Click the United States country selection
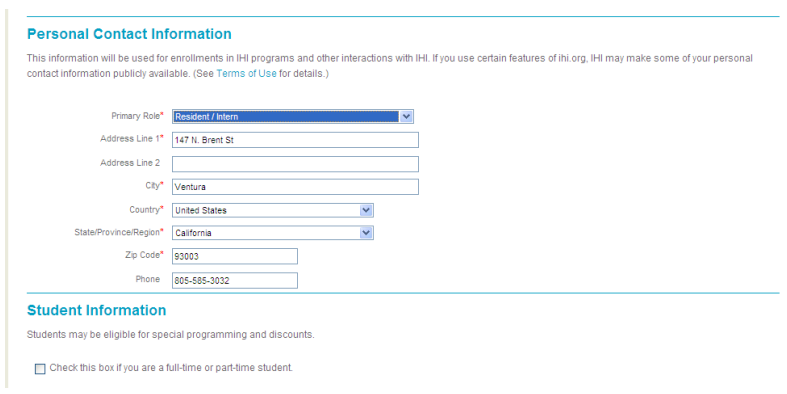 273,210
